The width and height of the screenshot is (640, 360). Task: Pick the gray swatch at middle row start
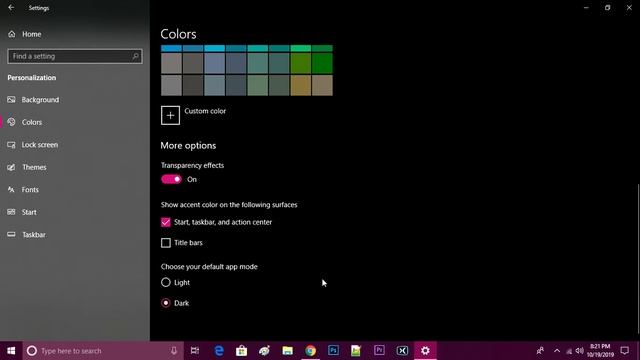[x=171, y=63]
